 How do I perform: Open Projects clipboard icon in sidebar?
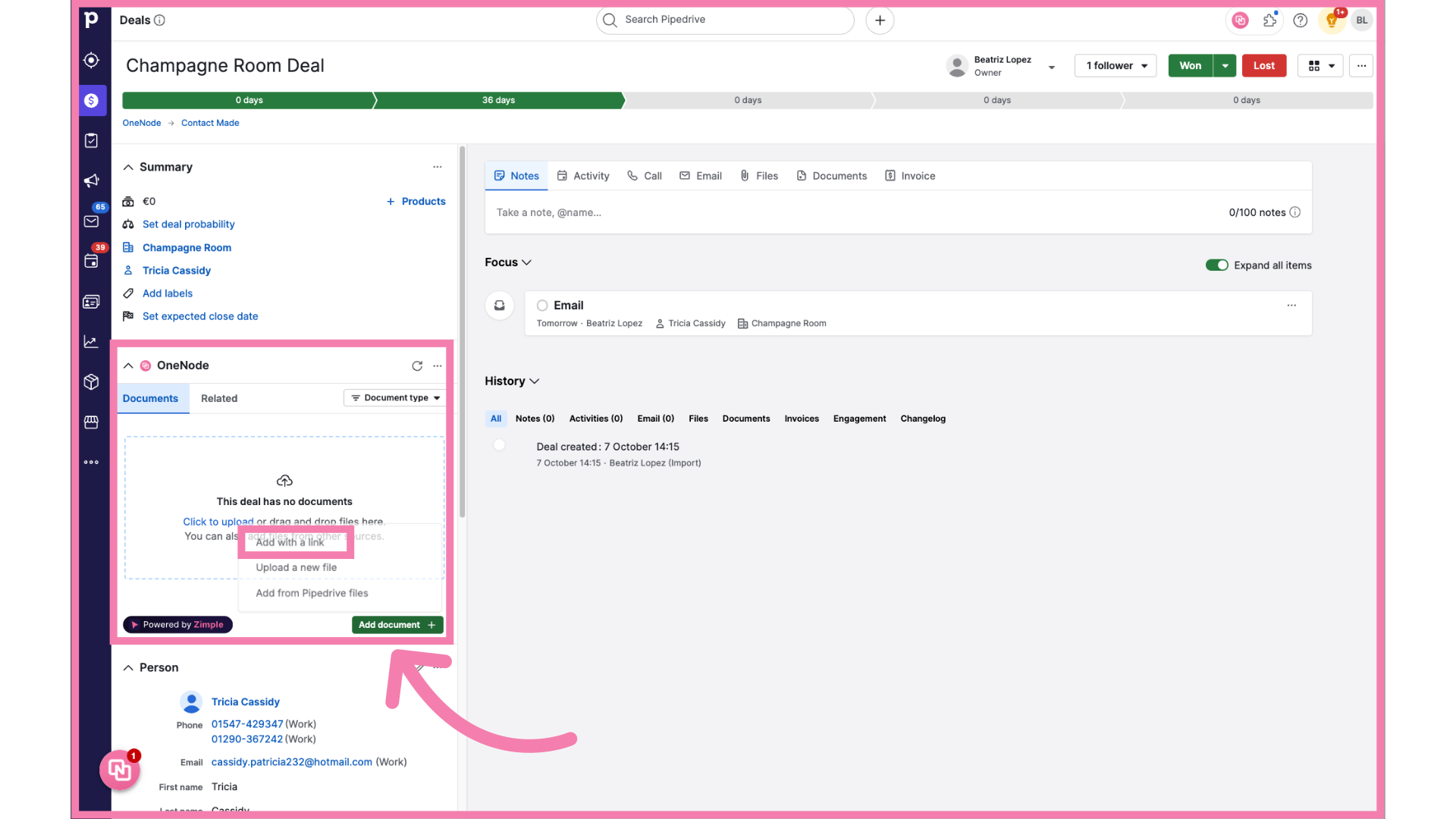pyautogui.click(x=91, y=140)
